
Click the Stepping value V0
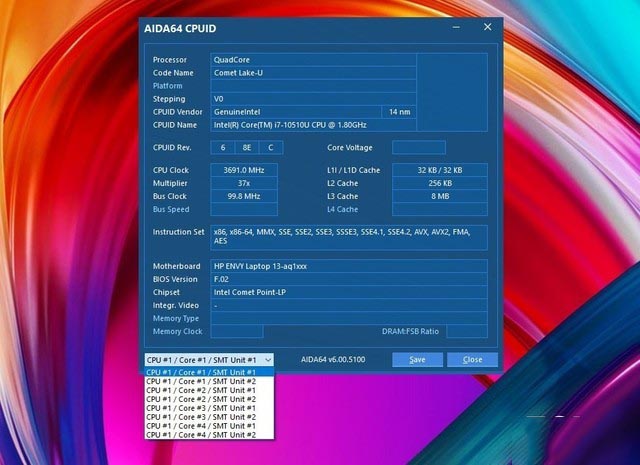(313, 99)
